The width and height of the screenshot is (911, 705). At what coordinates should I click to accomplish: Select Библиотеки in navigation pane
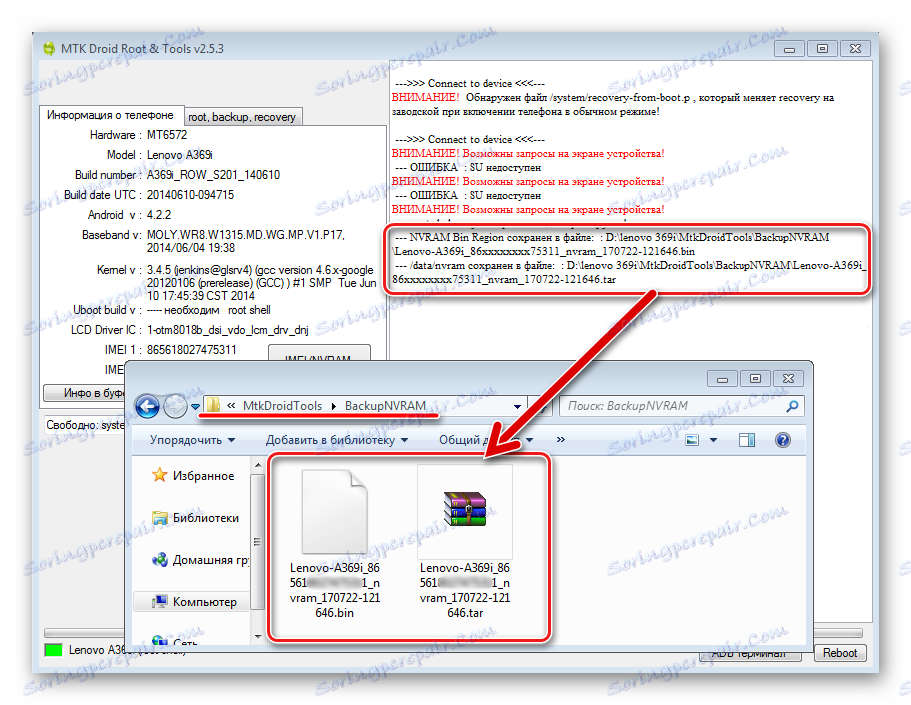click(206, 518)
